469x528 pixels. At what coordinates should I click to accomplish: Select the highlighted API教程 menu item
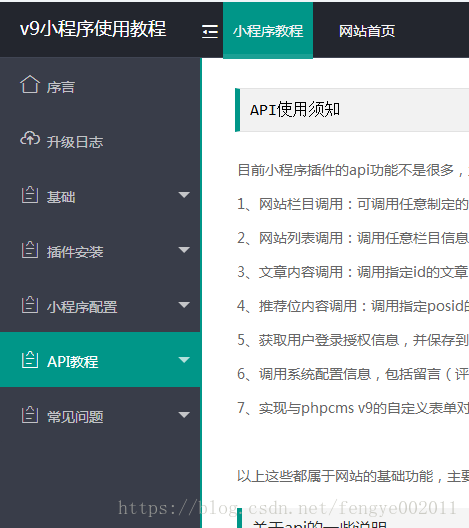100,360
